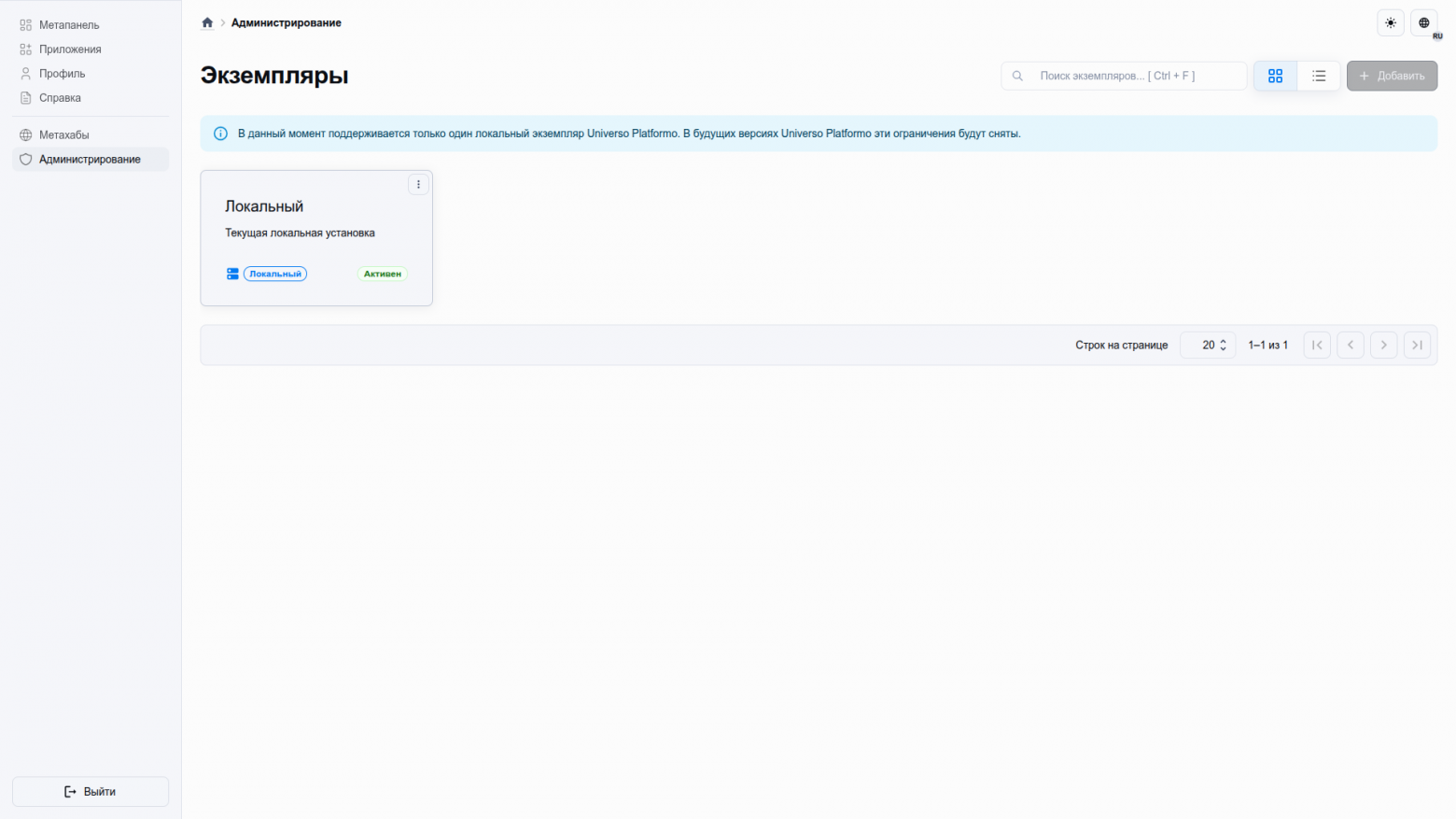Click the Добавить button
The width and height of the screenshot is (1456, 819).
click(x=1392, y=76)
